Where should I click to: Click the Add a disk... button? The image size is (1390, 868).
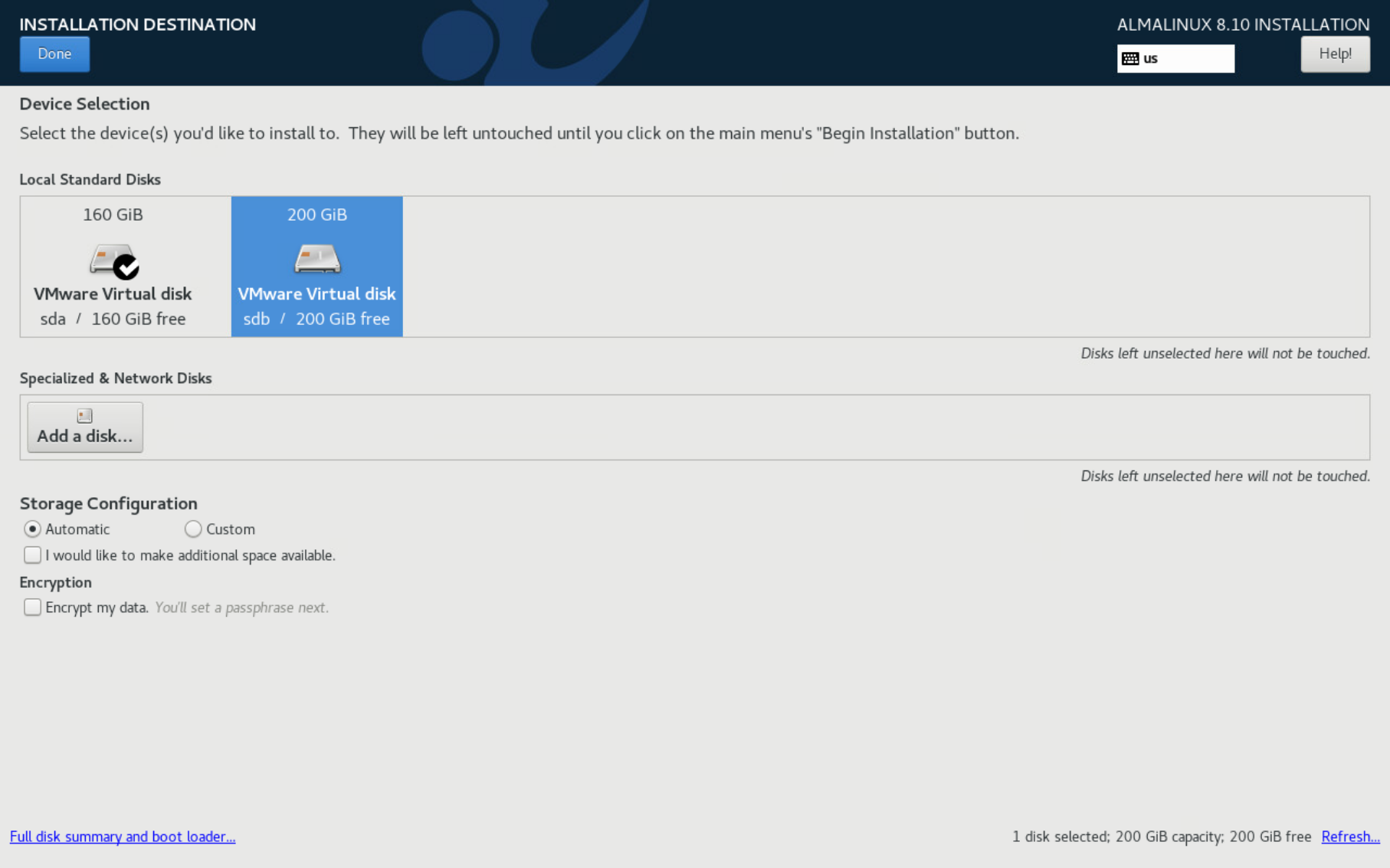coord(85,427)
